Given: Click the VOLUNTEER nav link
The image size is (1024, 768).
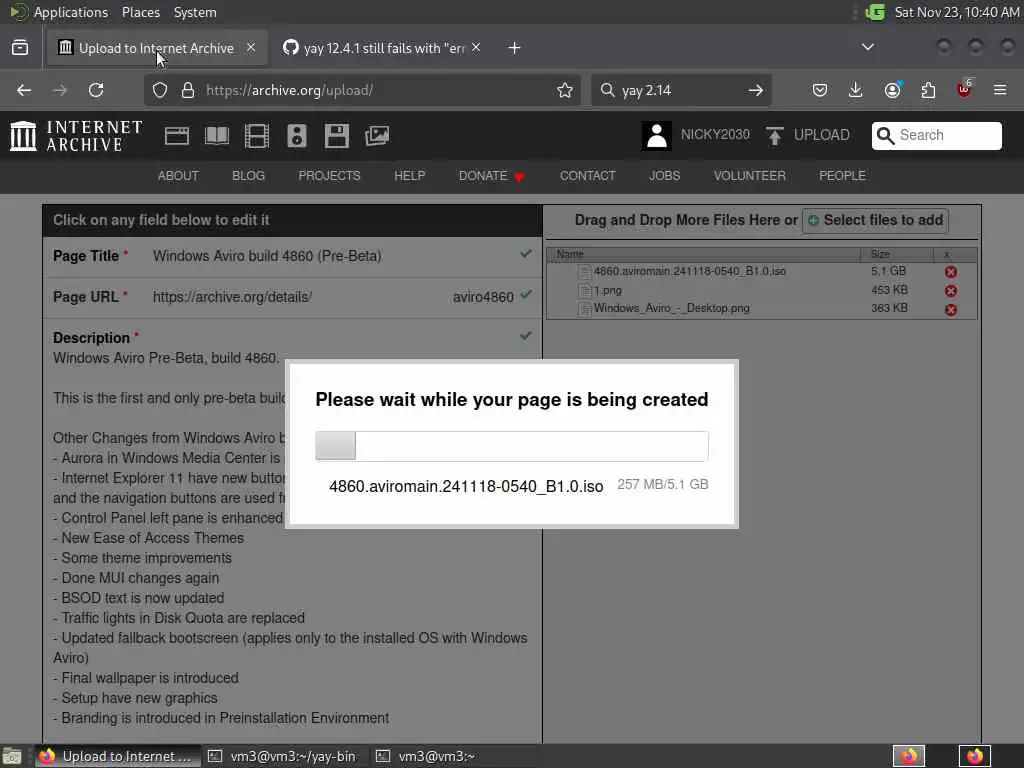Looking at the screenshot, I should (x=750, y=176).
